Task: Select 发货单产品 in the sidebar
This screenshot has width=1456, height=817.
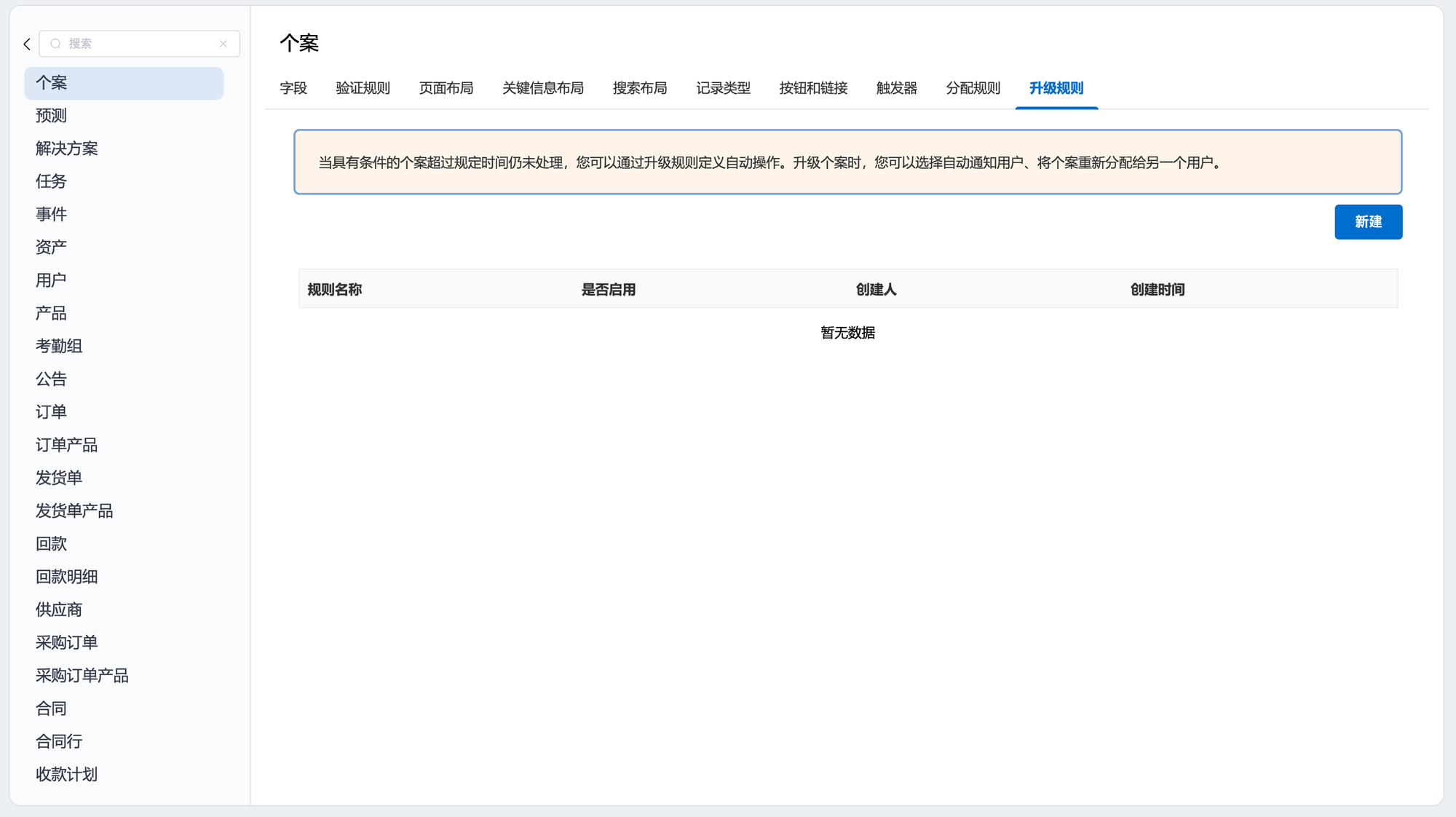Action: click(x=74, y=510)
